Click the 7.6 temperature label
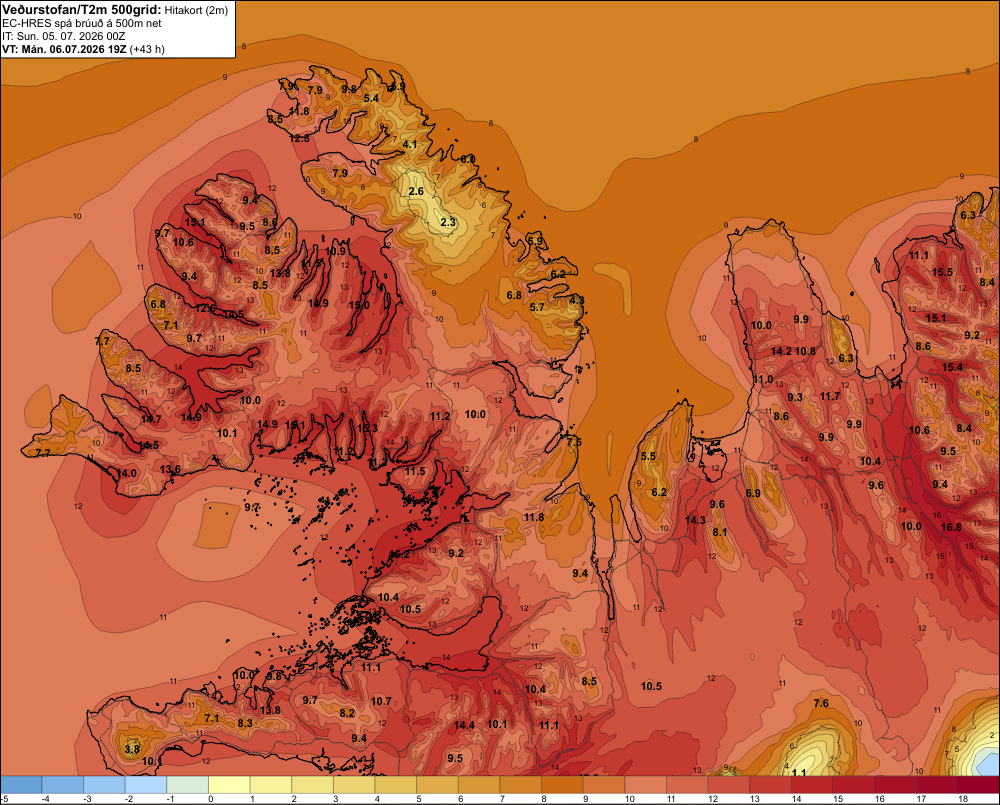 point(821,703)
